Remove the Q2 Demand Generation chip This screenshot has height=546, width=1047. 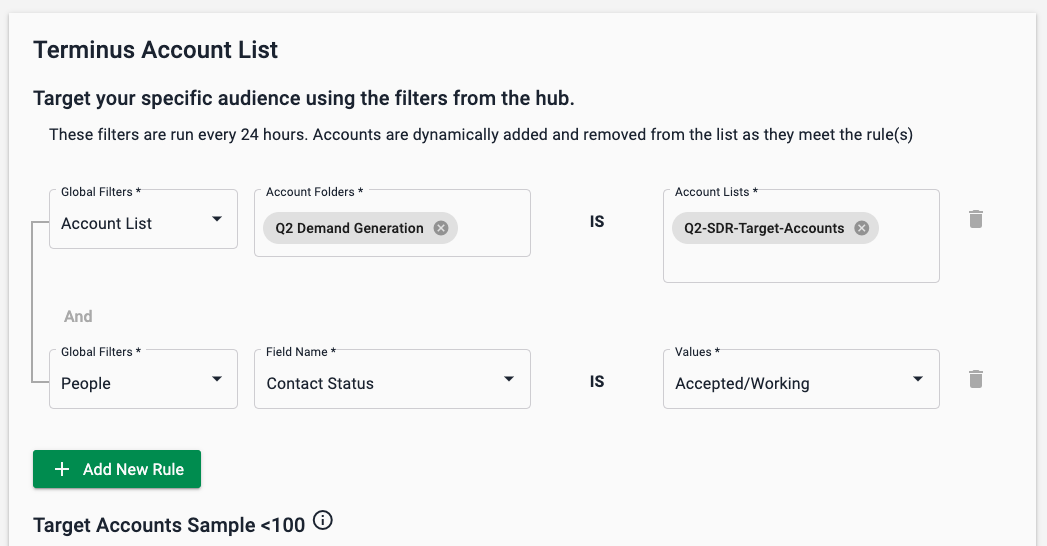coord(441,228)
